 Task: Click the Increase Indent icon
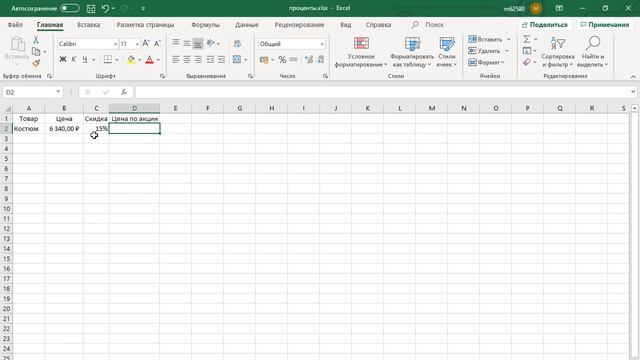pos(221,60)
